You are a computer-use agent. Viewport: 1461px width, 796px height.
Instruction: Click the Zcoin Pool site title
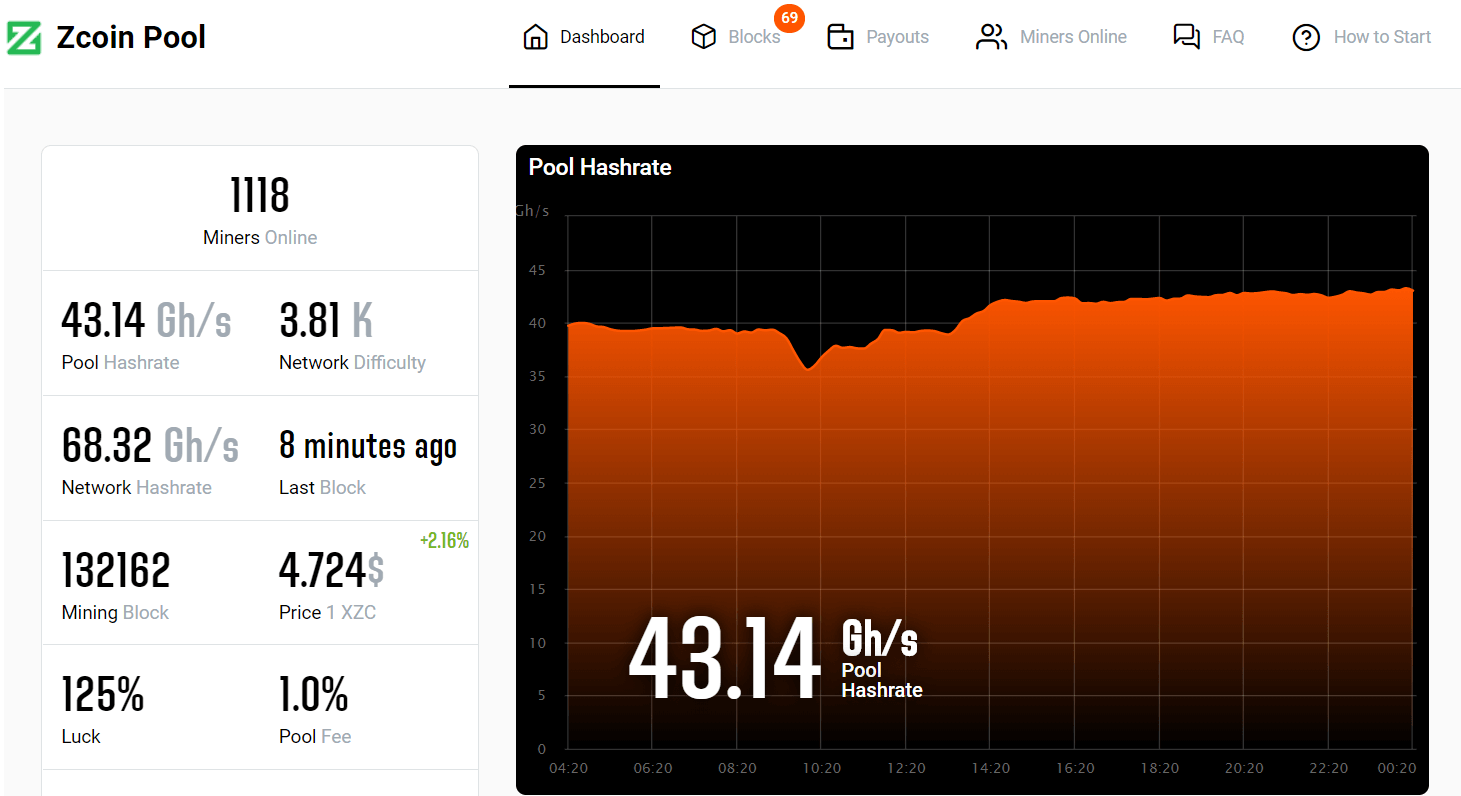(x=131, y=38)
